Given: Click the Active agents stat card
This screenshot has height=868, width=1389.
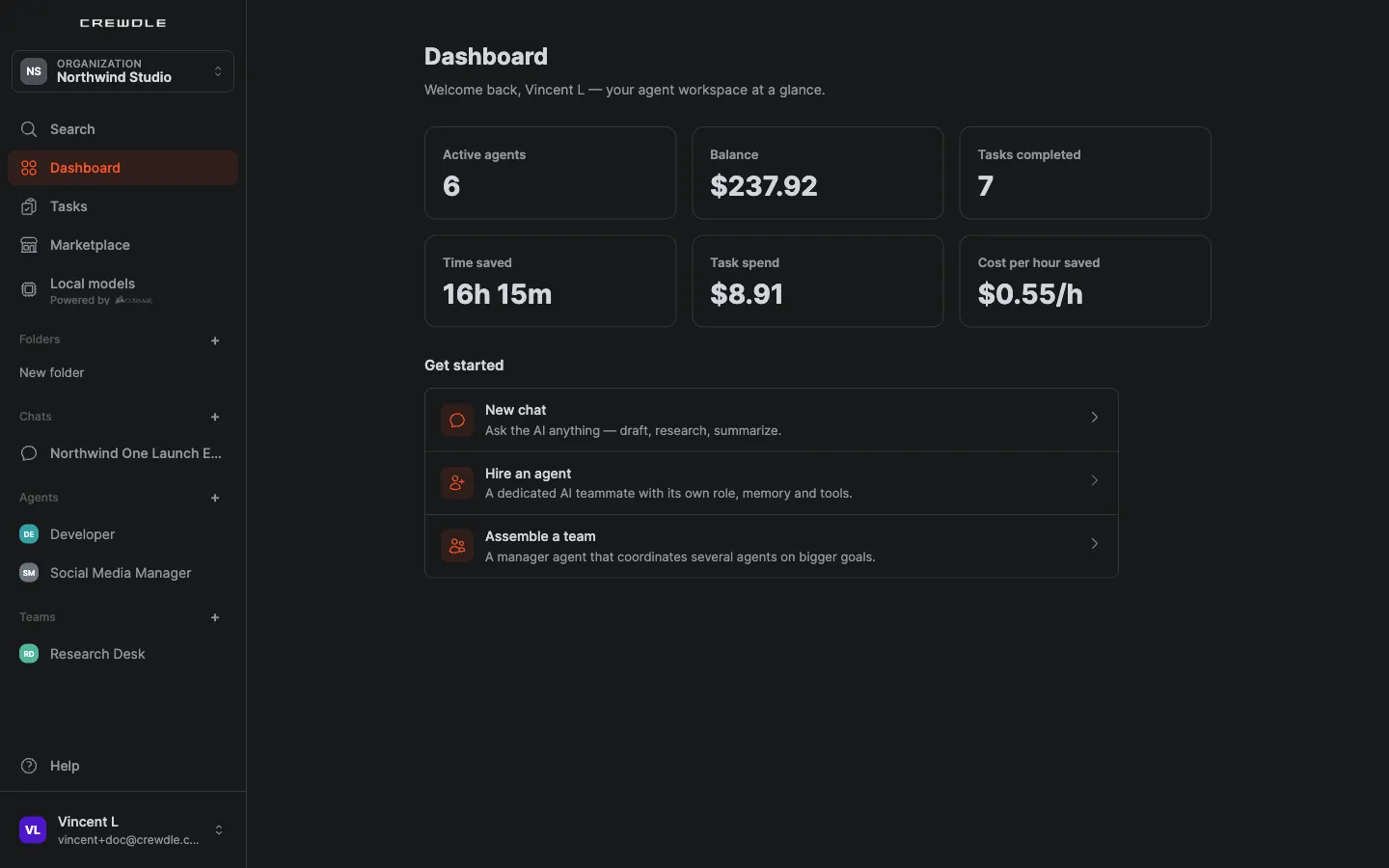Looking at the screenshot, I should point(551,173).
